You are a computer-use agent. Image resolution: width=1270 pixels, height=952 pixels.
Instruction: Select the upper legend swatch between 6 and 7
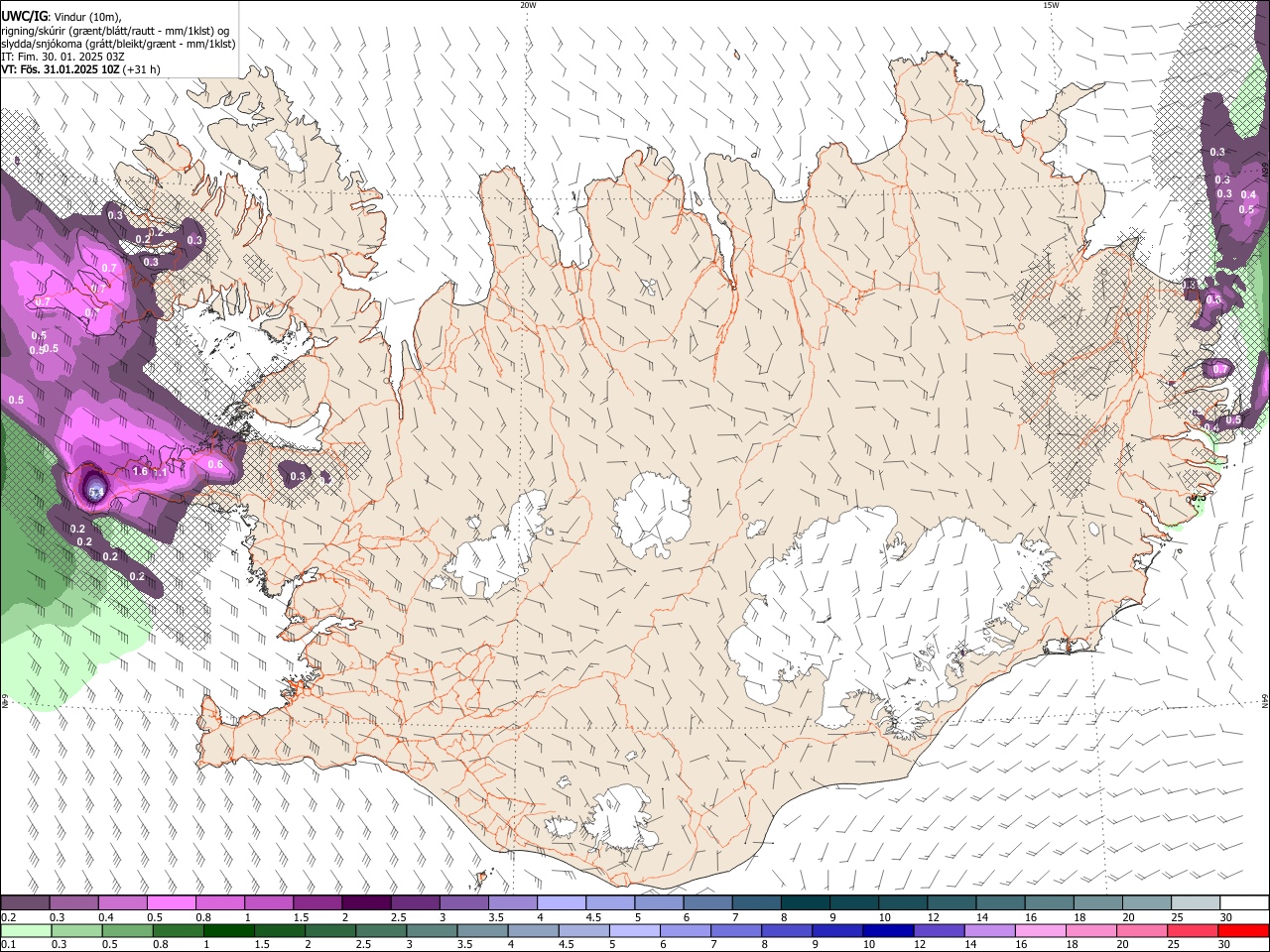click(x=708, y=903)
